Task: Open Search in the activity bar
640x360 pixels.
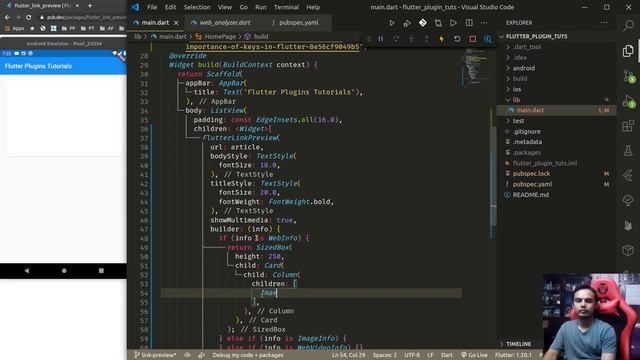Action: click(629, 26)
